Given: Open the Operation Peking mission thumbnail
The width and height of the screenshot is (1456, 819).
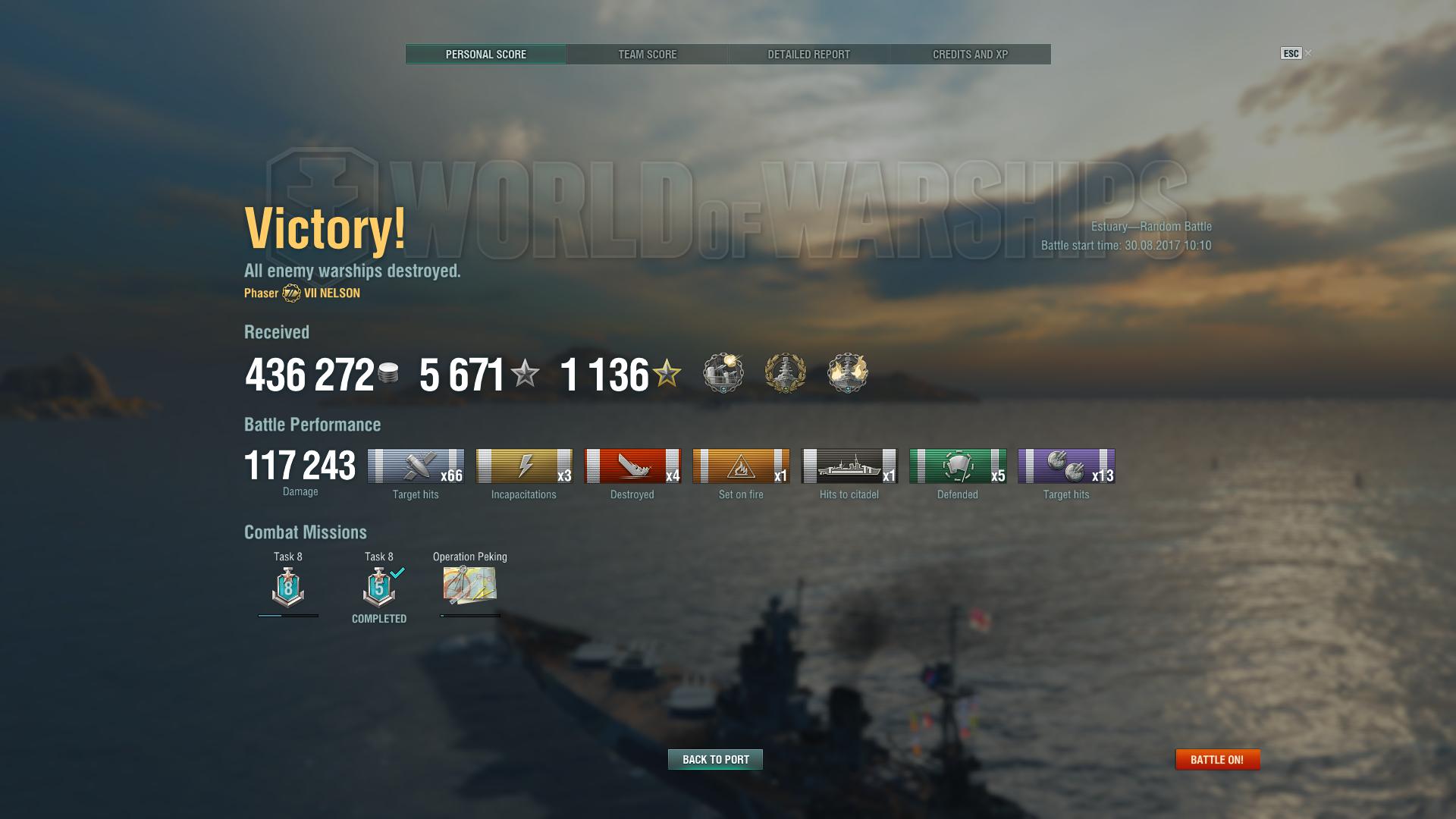Looking at the screenshot, I should click(x=470, y=585).
